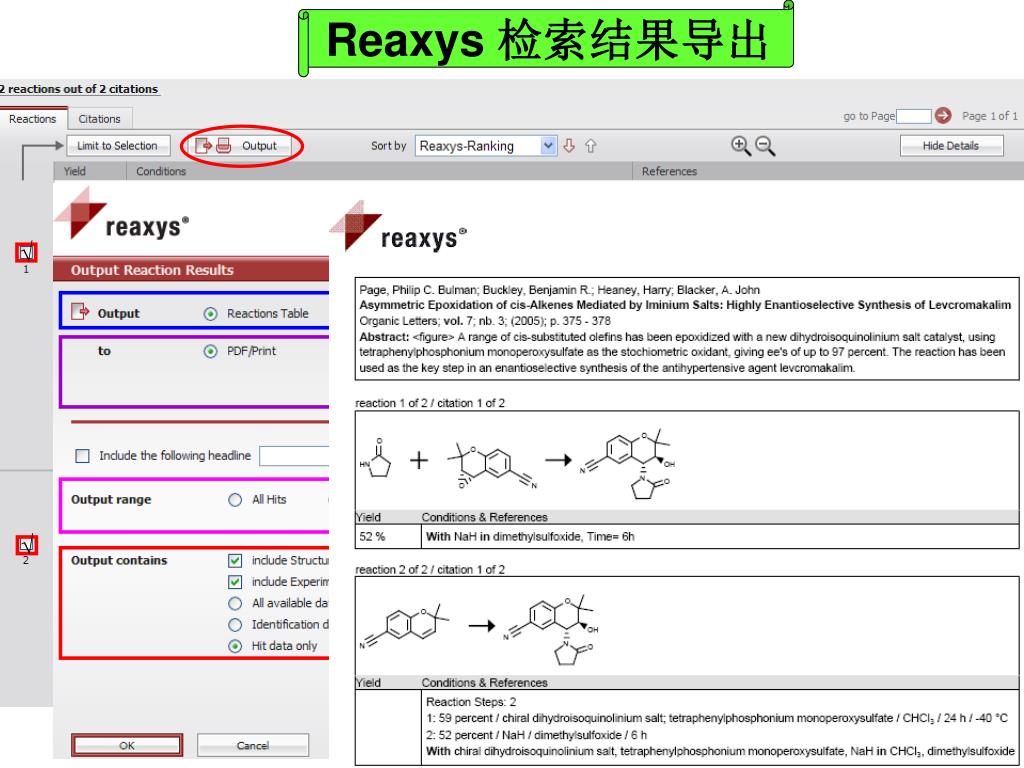Switch to the Reactions tab
Screen dimensions: 1024x768
(x=33, y=119)
